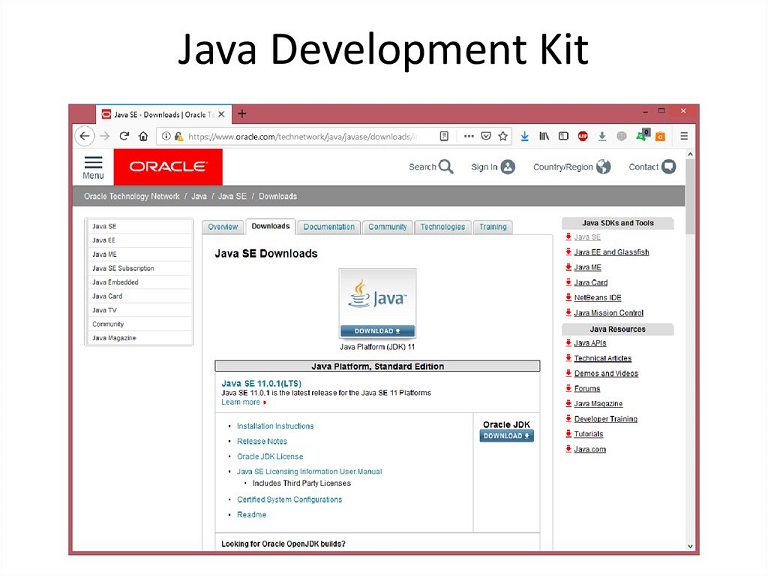Viewport: 768px width, 576px height.
Task: Click the ORACLE logo
Action: pyautogui.click(x=168, y=167)
